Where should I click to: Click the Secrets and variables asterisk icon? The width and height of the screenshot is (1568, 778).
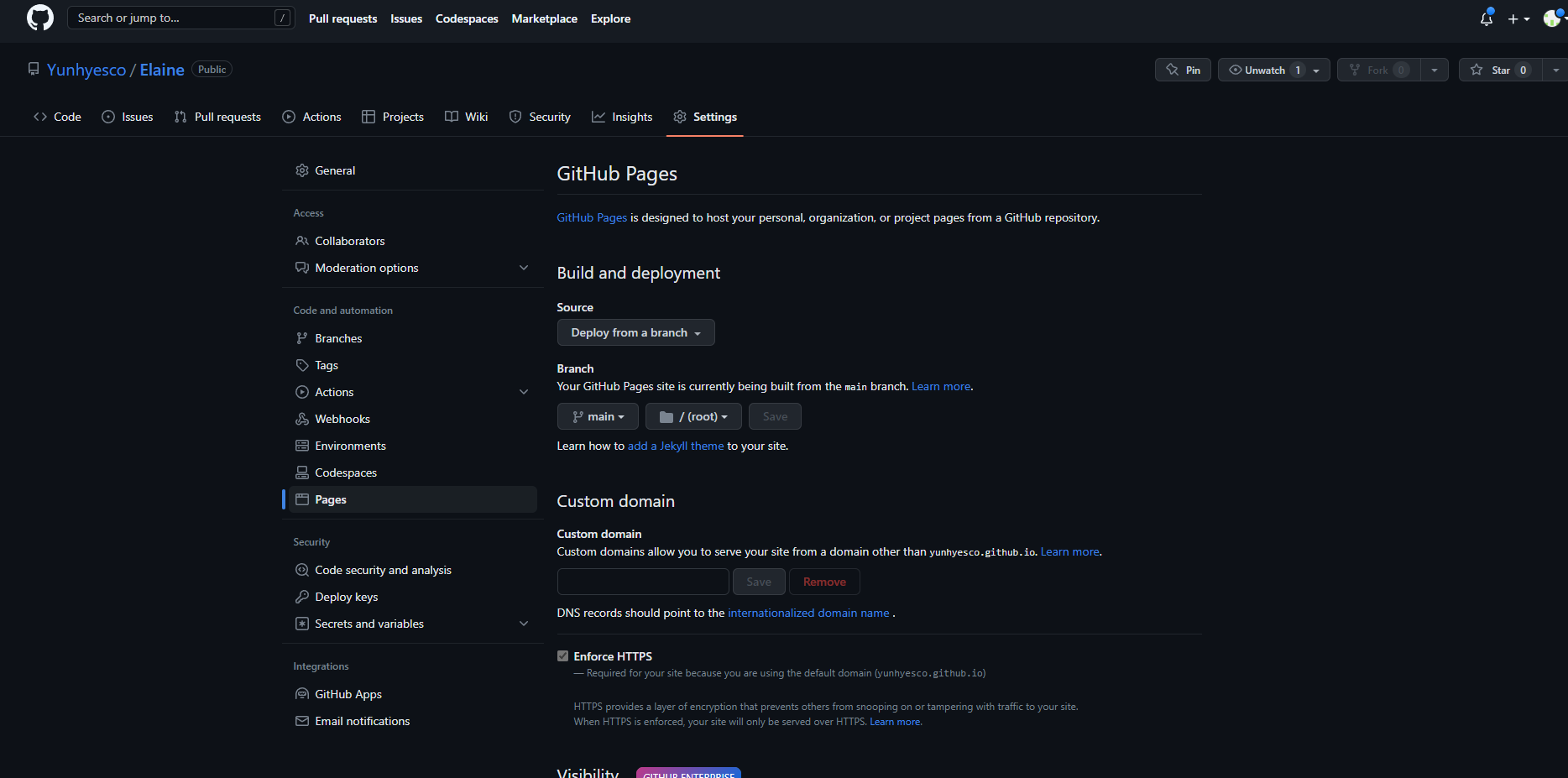(x=302, y=624)
